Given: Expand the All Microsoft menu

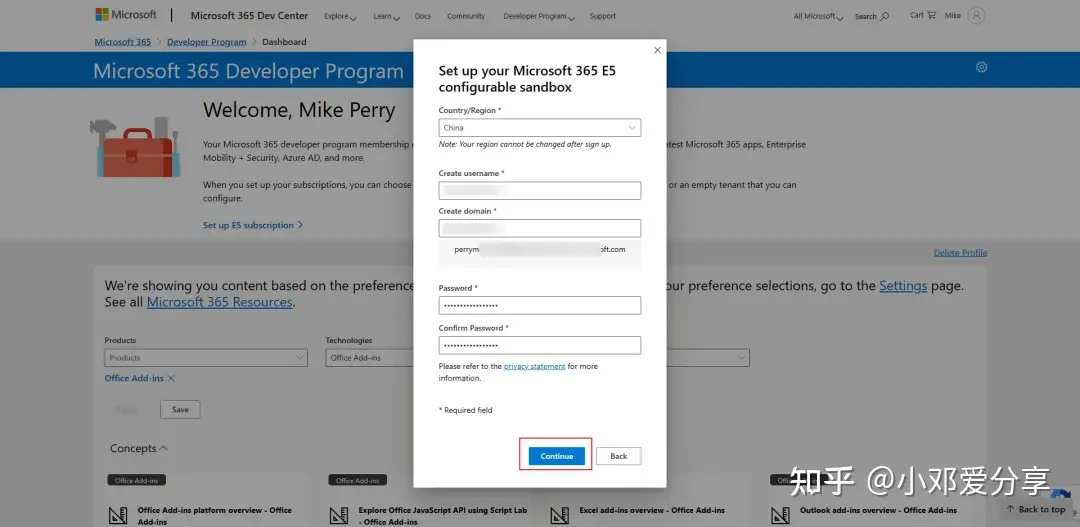Looking at the screenshot, I should click(818, 16).
